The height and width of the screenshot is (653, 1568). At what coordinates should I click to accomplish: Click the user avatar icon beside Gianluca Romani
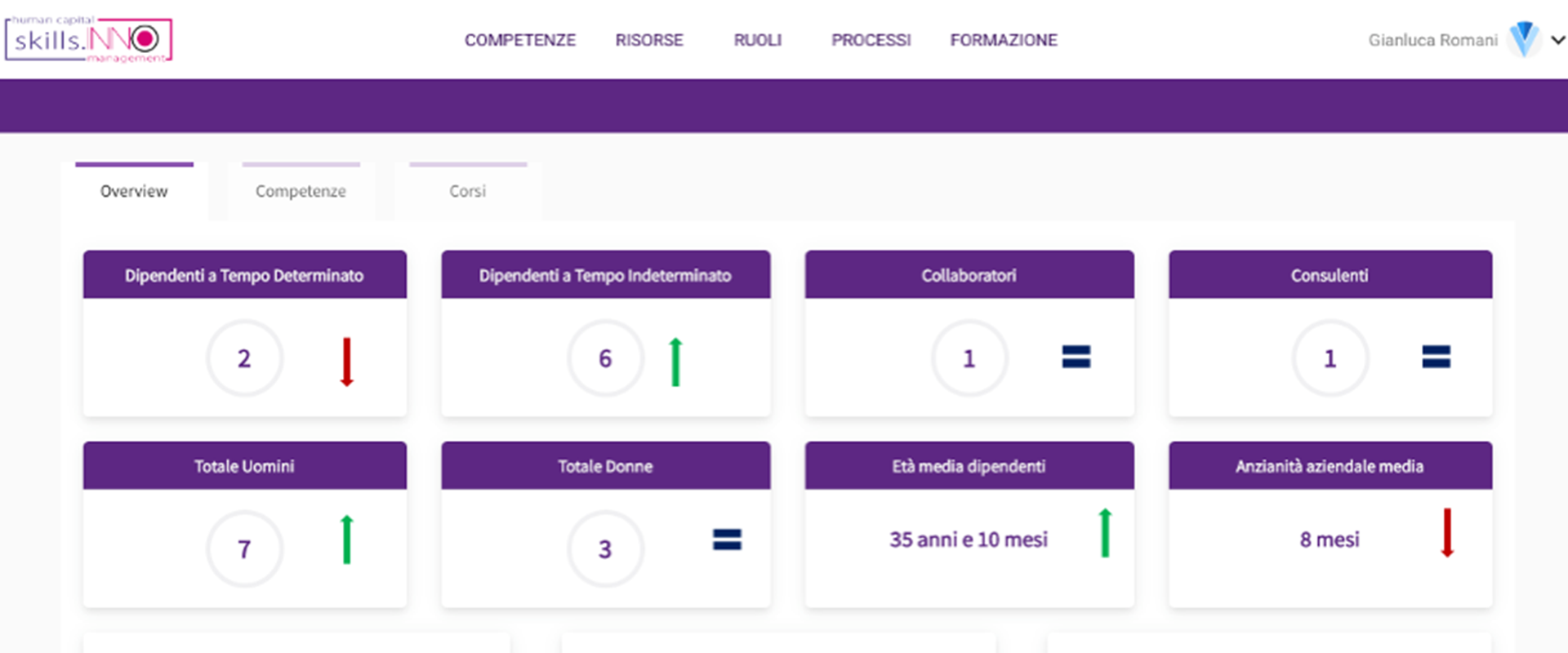coord(1523,39)
